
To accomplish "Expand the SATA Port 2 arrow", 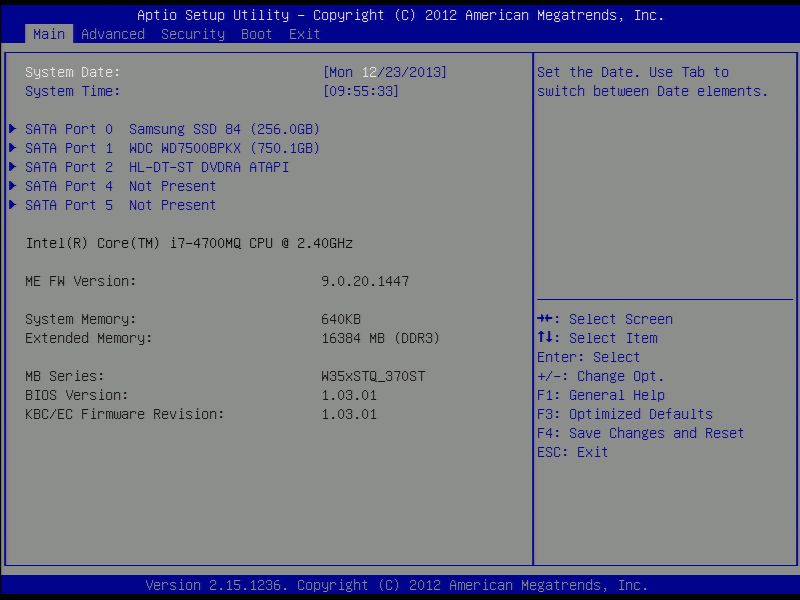I will (x=13, y=166).
